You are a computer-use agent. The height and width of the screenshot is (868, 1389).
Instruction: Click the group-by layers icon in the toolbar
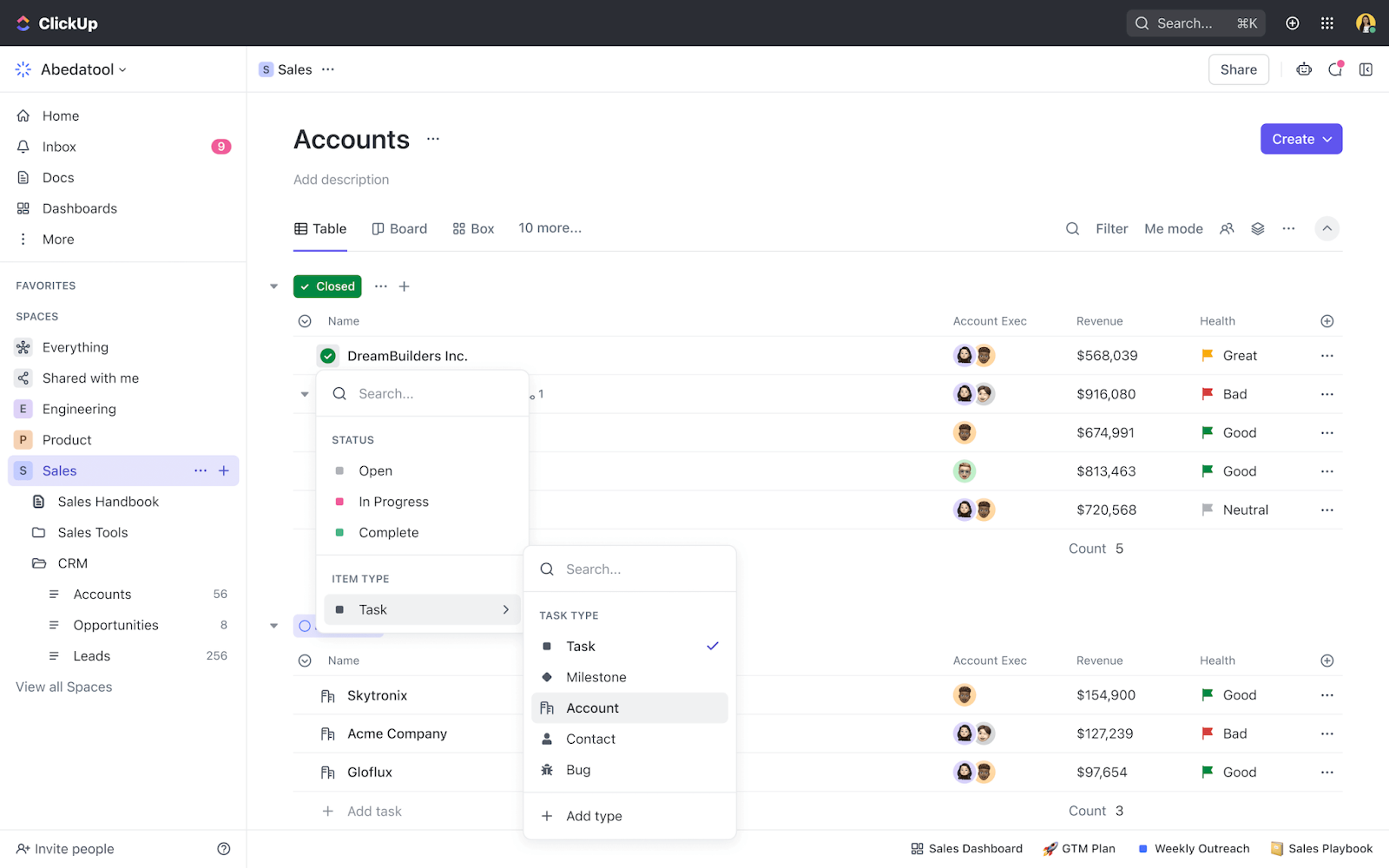1258,228
